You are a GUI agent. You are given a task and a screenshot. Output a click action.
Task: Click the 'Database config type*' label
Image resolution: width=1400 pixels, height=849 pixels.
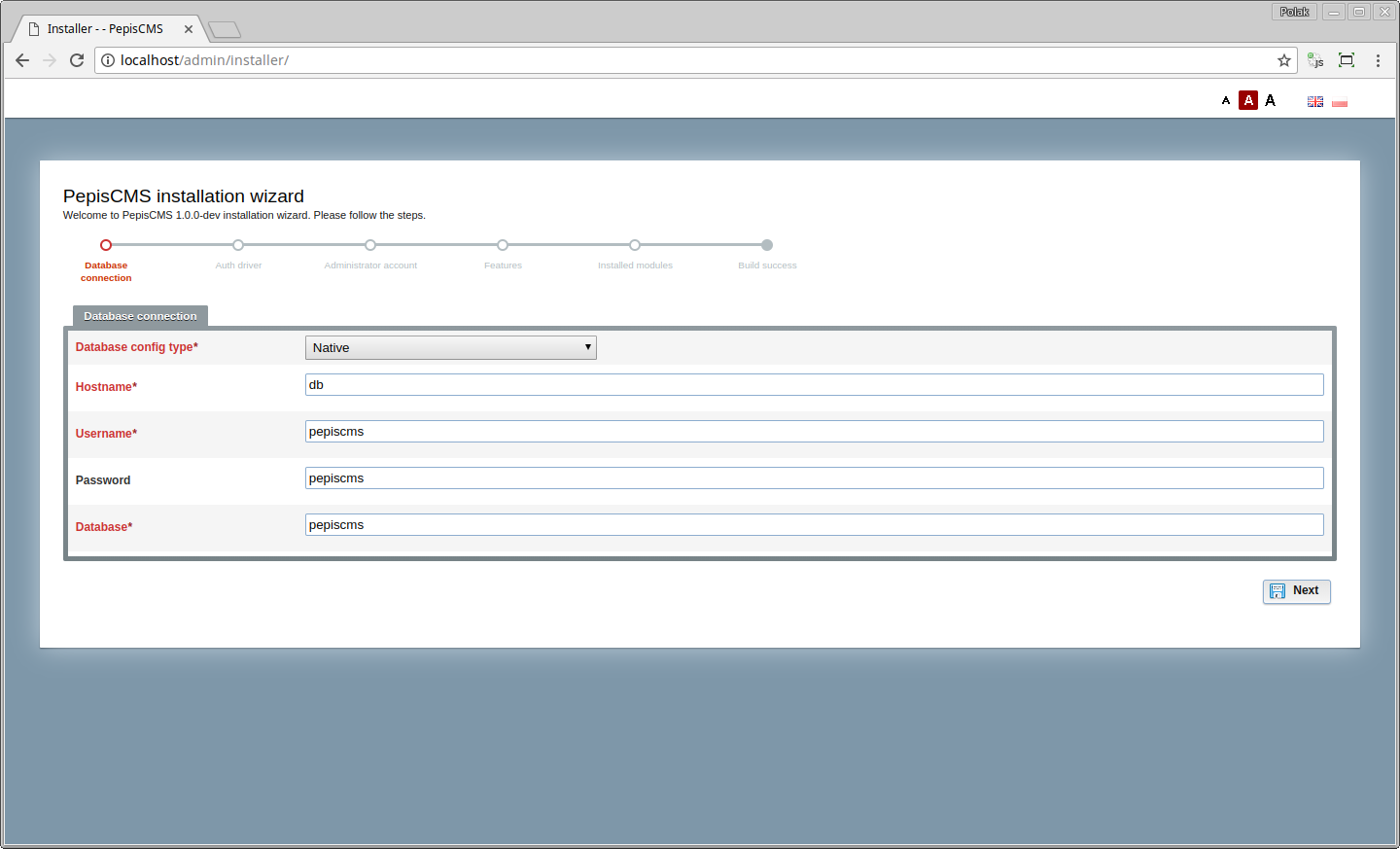[x=137, y=347]
